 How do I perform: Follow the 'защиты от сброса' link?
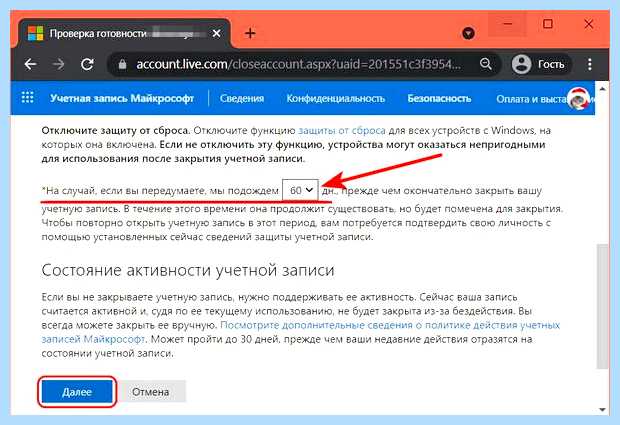tap(342, 130)
